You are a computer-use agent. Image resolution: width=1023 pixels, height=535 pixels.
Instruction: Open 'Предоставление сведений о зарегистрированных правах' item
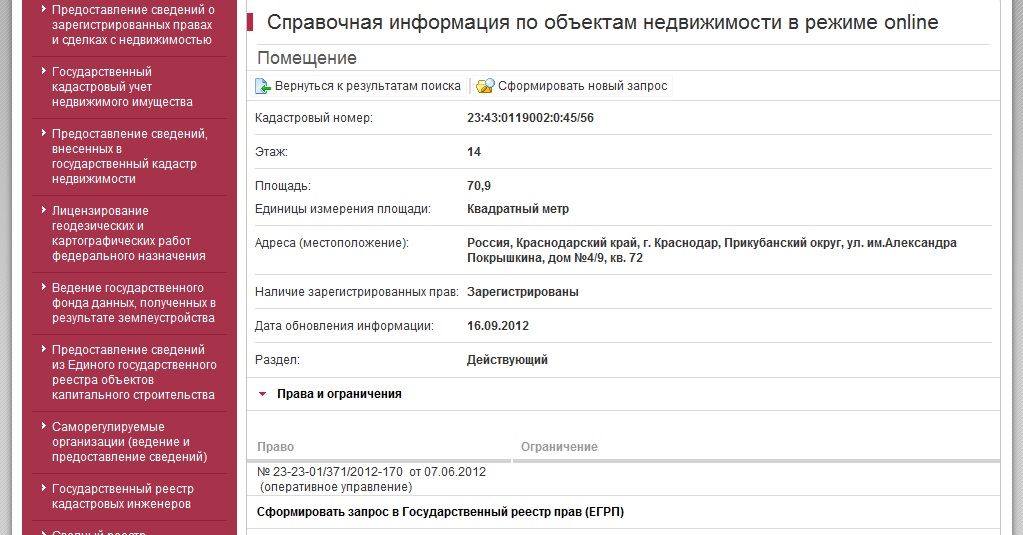pos(133,25)
